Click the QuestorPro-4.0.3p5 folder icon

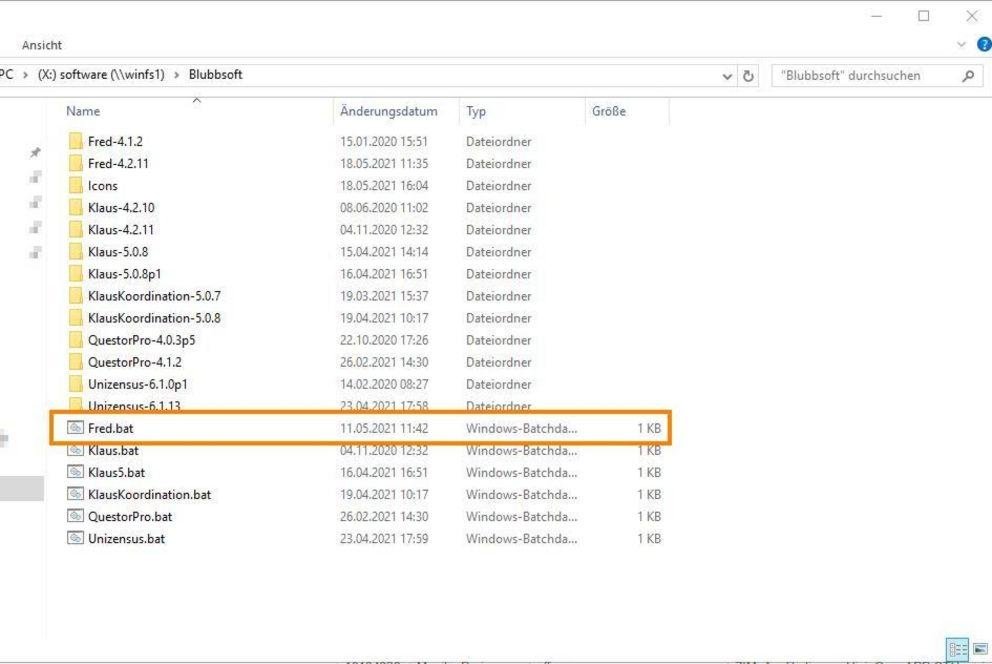coord(75,340)
